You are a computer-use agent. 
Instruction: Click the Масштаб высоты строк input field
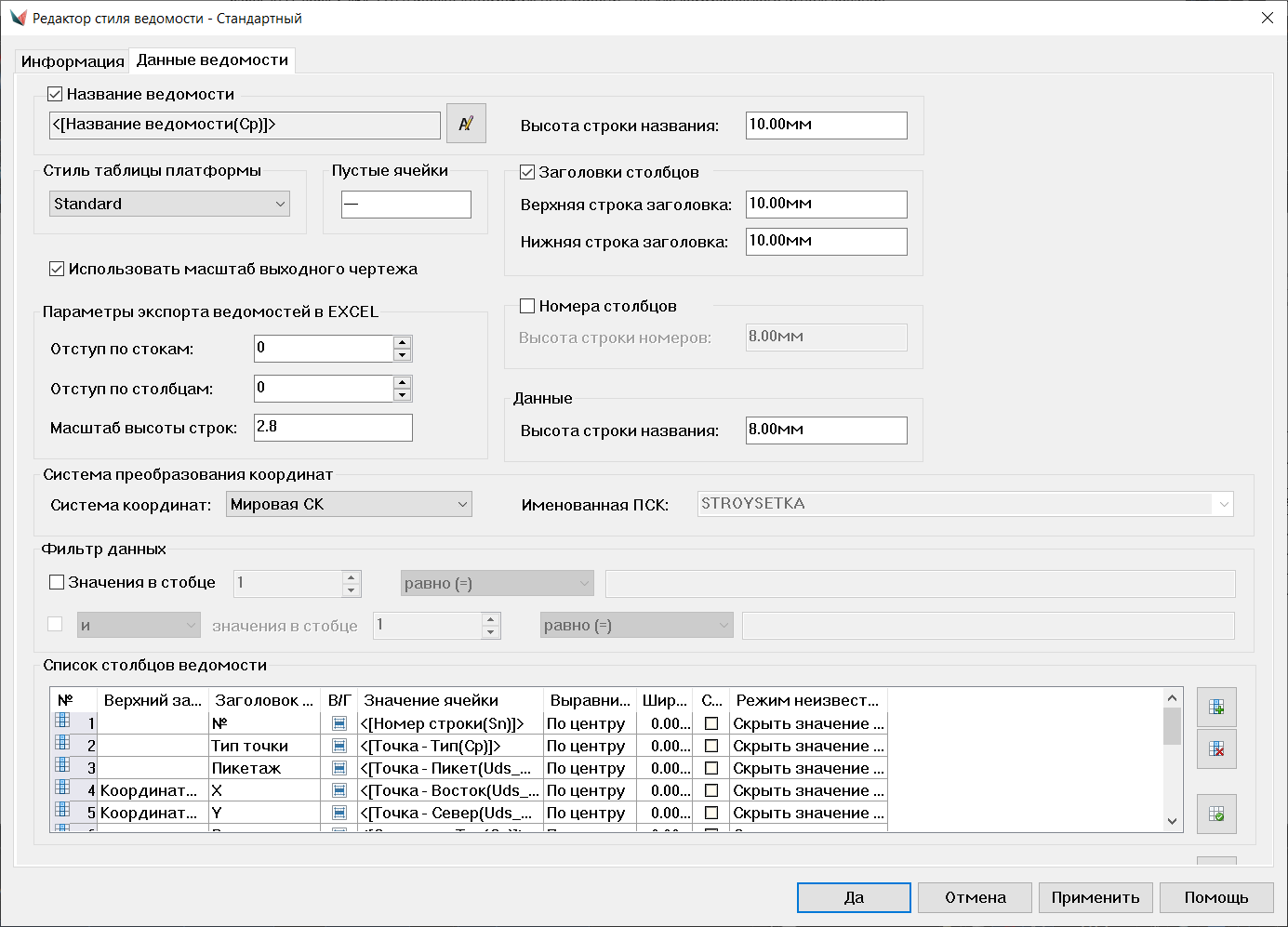[333, 427]
